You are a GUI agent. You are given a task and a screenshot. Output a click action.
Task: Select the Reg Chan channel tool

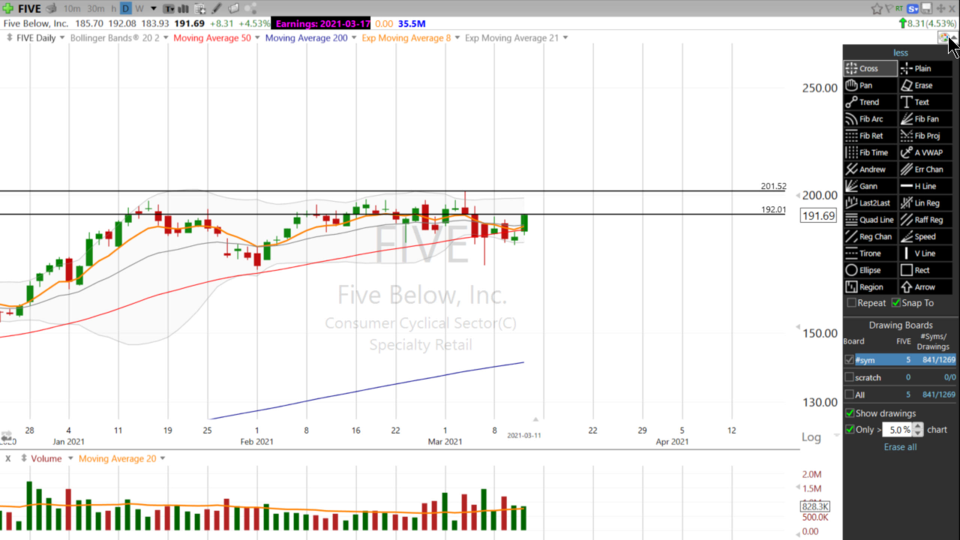coord(870,237)
